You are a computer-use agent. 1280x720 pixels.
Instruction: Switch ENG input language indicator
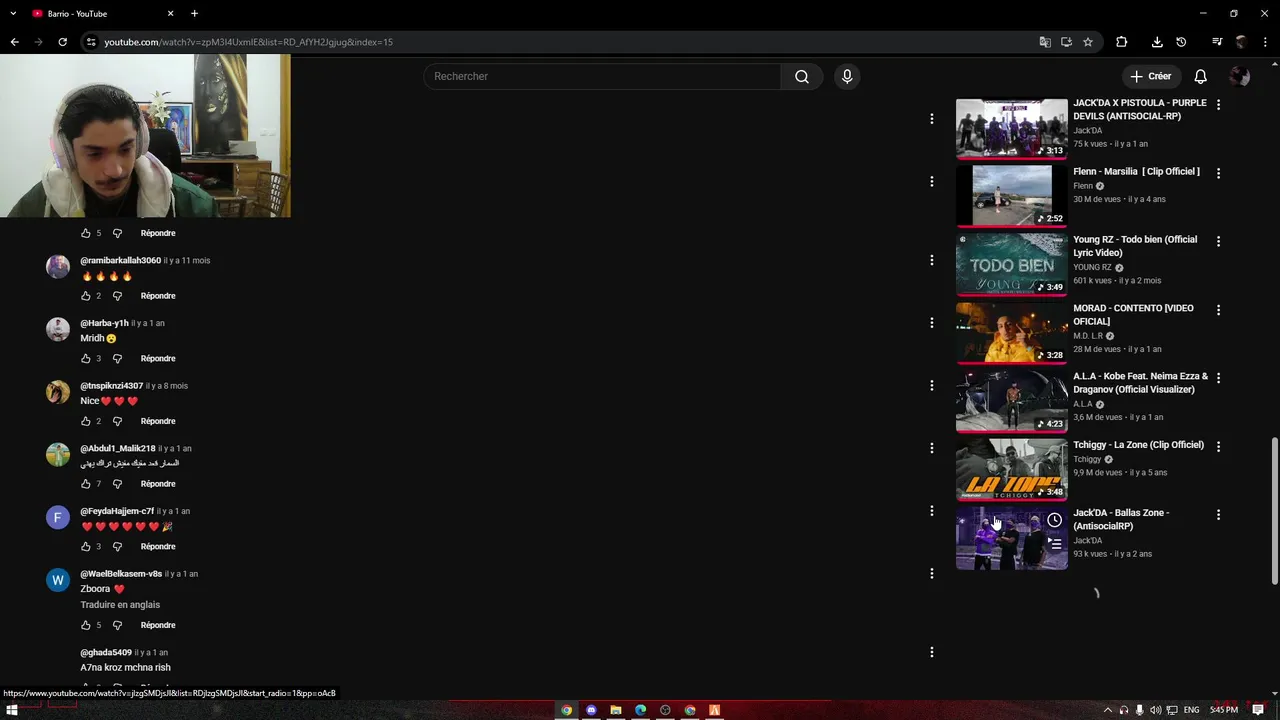(x=1191, y=710)
